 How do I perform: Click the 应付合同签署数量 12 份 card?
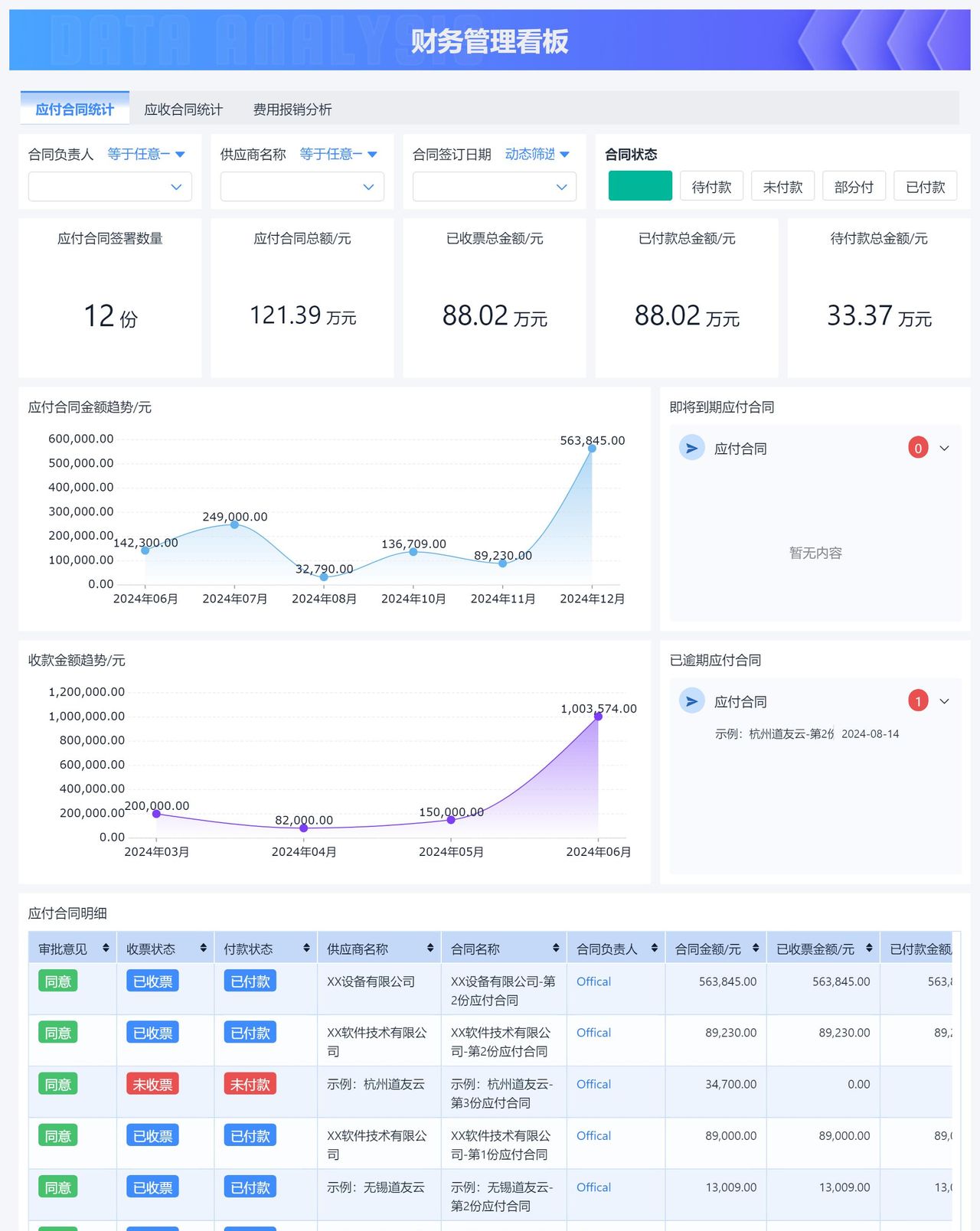click(x=110, y=298)
